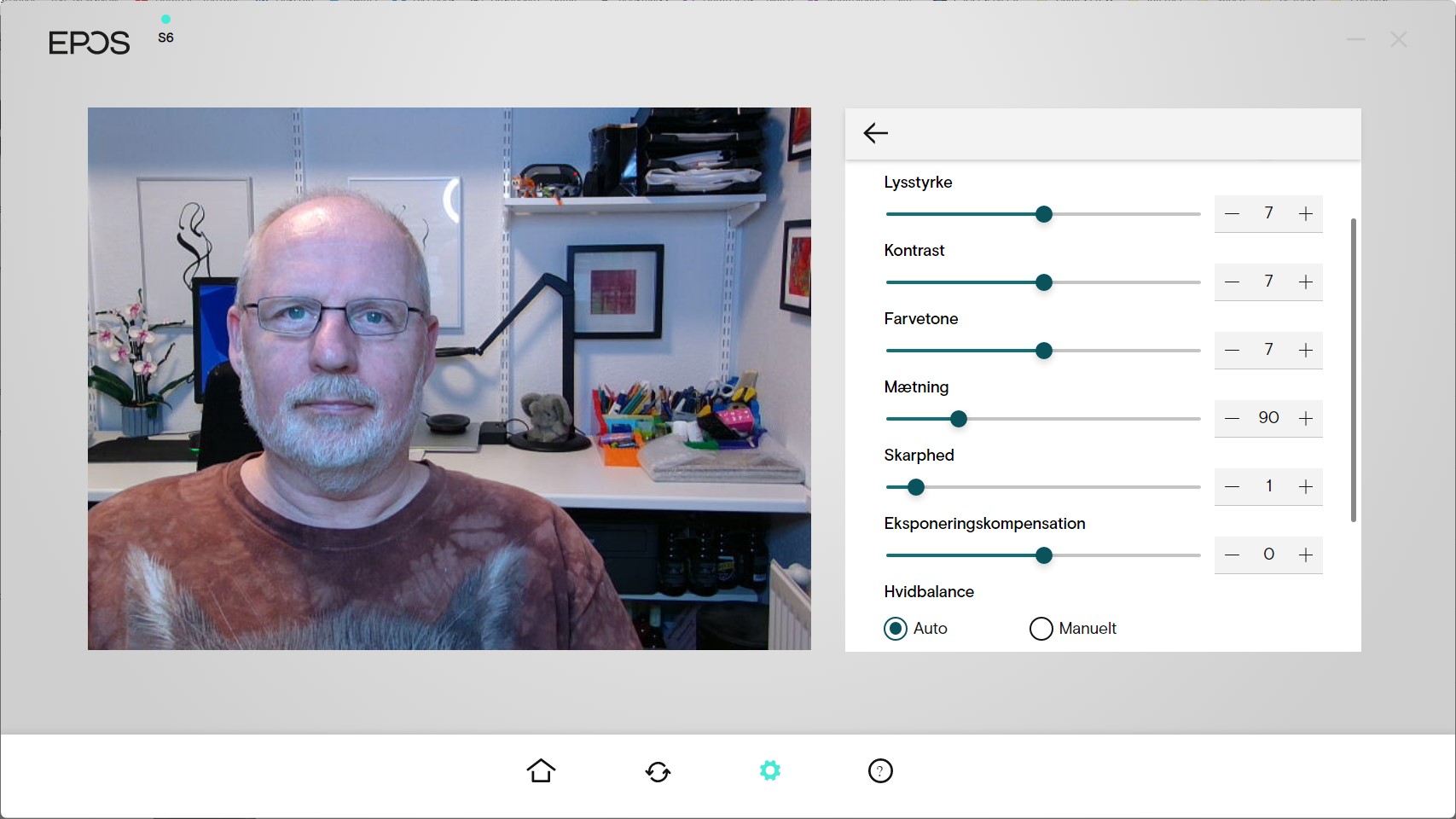Decrease Kontrast with the minus button
1456x819 pixels.
pyautogui.click(x=1232, y=282)
